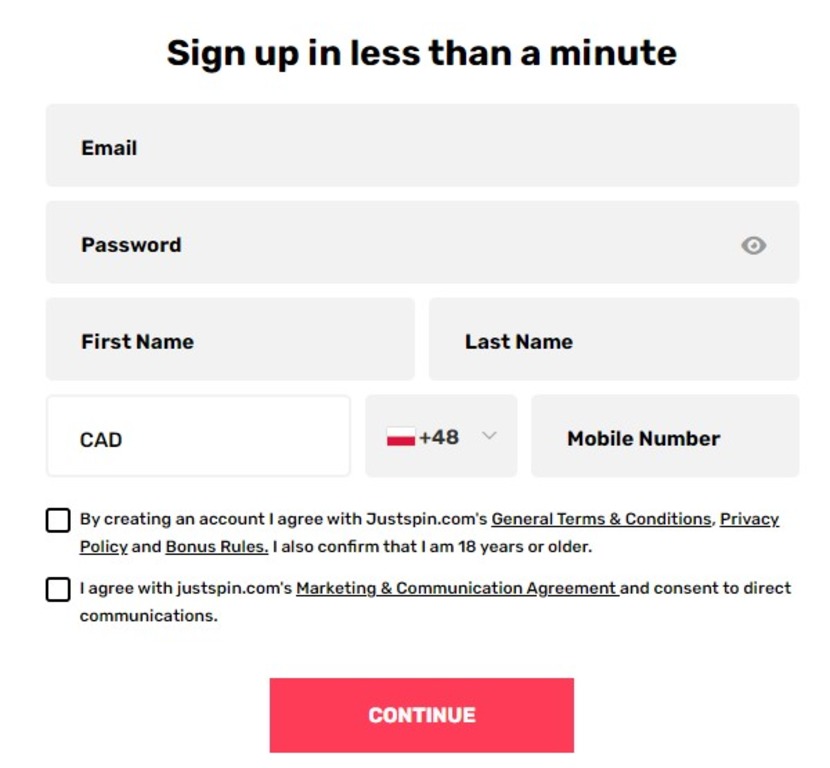Open Marketing & Communication Agreement link
This screenshot has height=768, width=830.
point(457,588)
